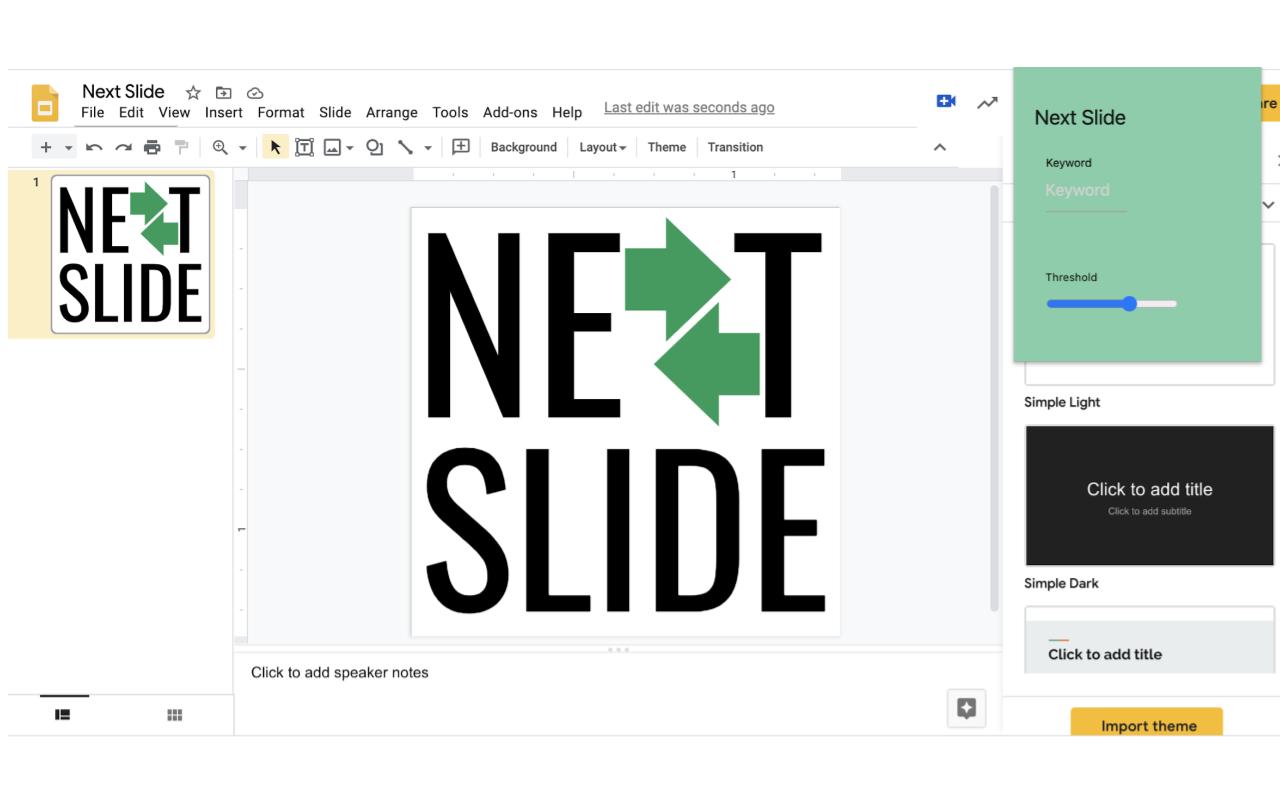This screenshot has width=1280, height=800.
Task: Click the Import theme button
Action: pyautogui.click(x=1147, y=724)
